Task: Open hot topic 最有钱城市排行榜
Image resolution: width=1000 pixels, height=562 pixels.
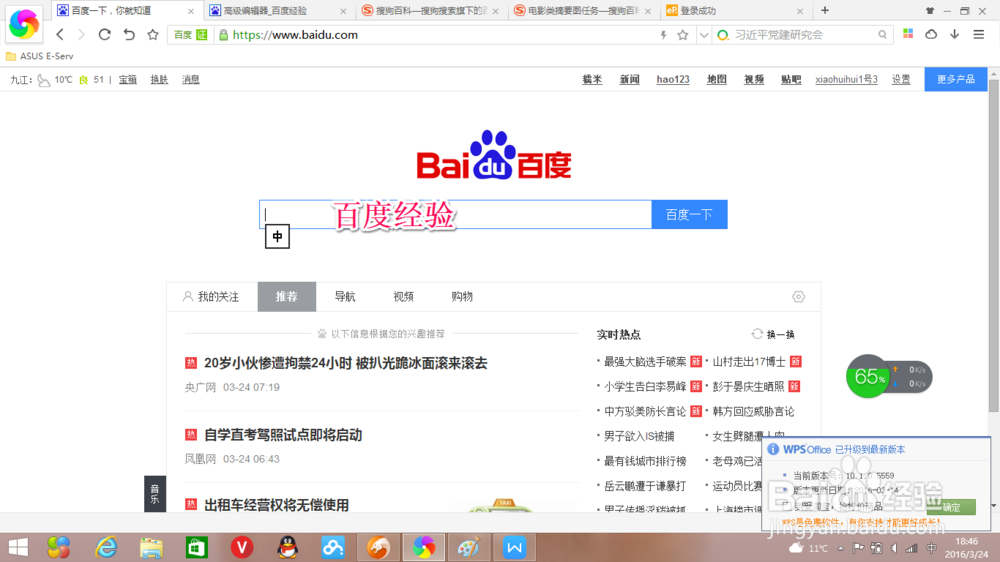Action: pyautogui.click(x=645, y=461)
